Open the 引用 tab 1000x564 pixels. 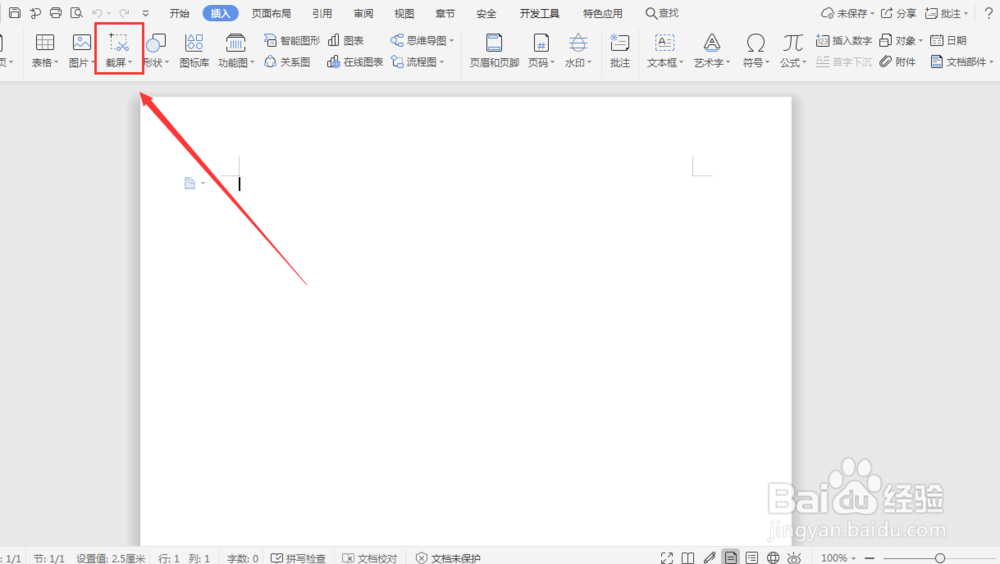pos(322,13)
